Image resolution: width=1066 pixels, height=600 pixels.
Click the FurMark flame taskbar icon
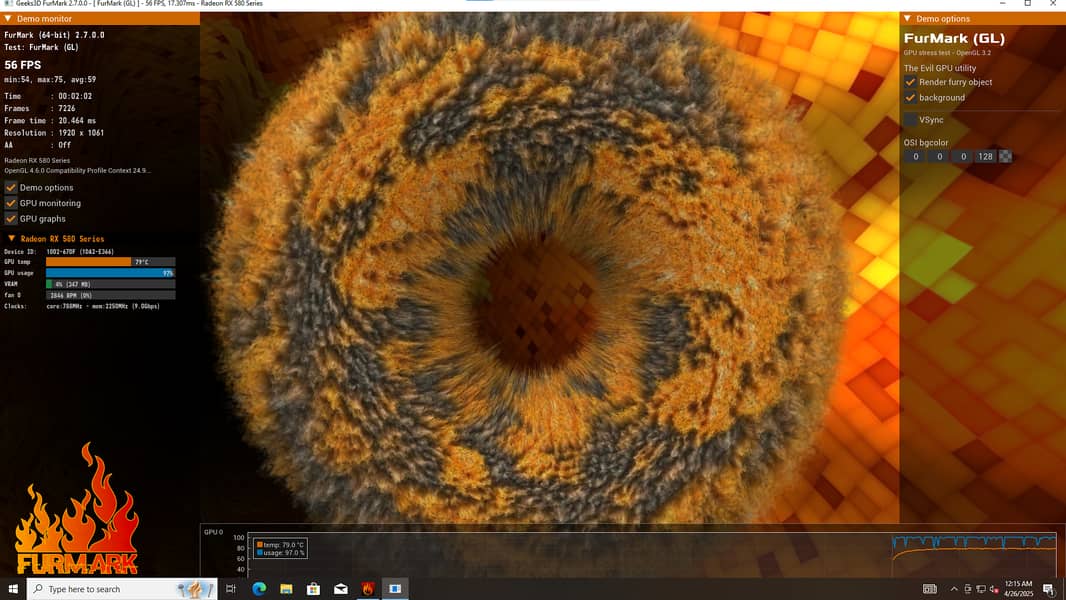pyautogui.click(x=368, y=588)
